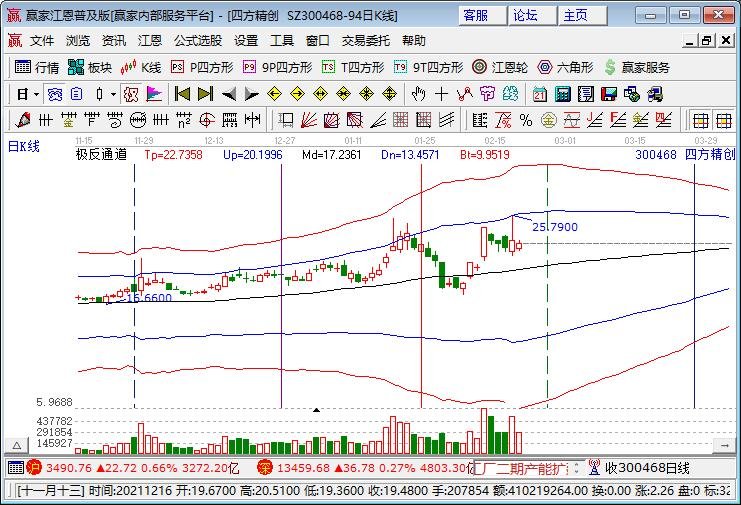Step forward with black right triangle
Viewport: 741px width, 505px height.
coord(251,94)
